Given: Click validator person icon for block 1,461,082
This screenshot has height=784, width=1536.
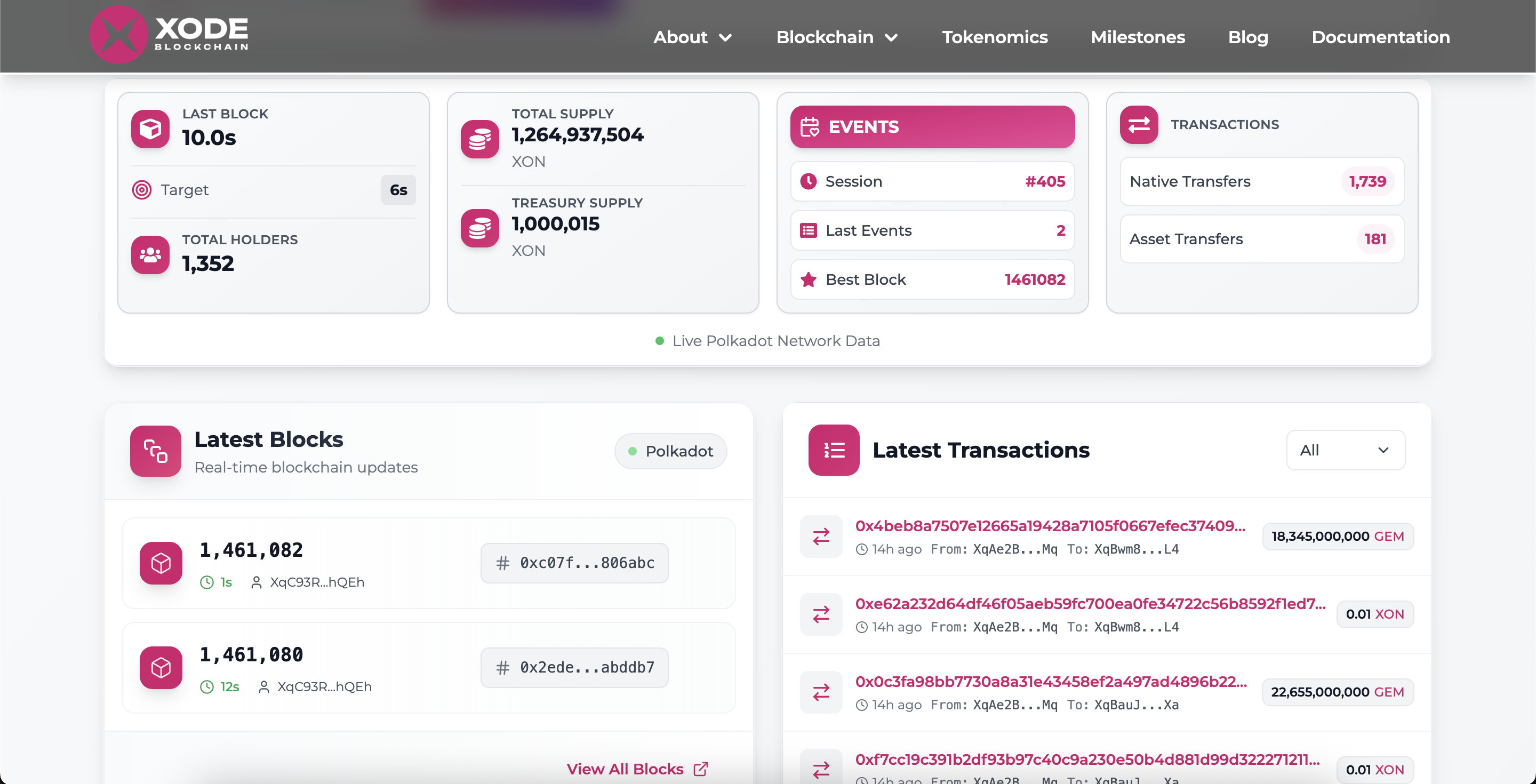Looking at the screenshot, I should coord(257,582).
